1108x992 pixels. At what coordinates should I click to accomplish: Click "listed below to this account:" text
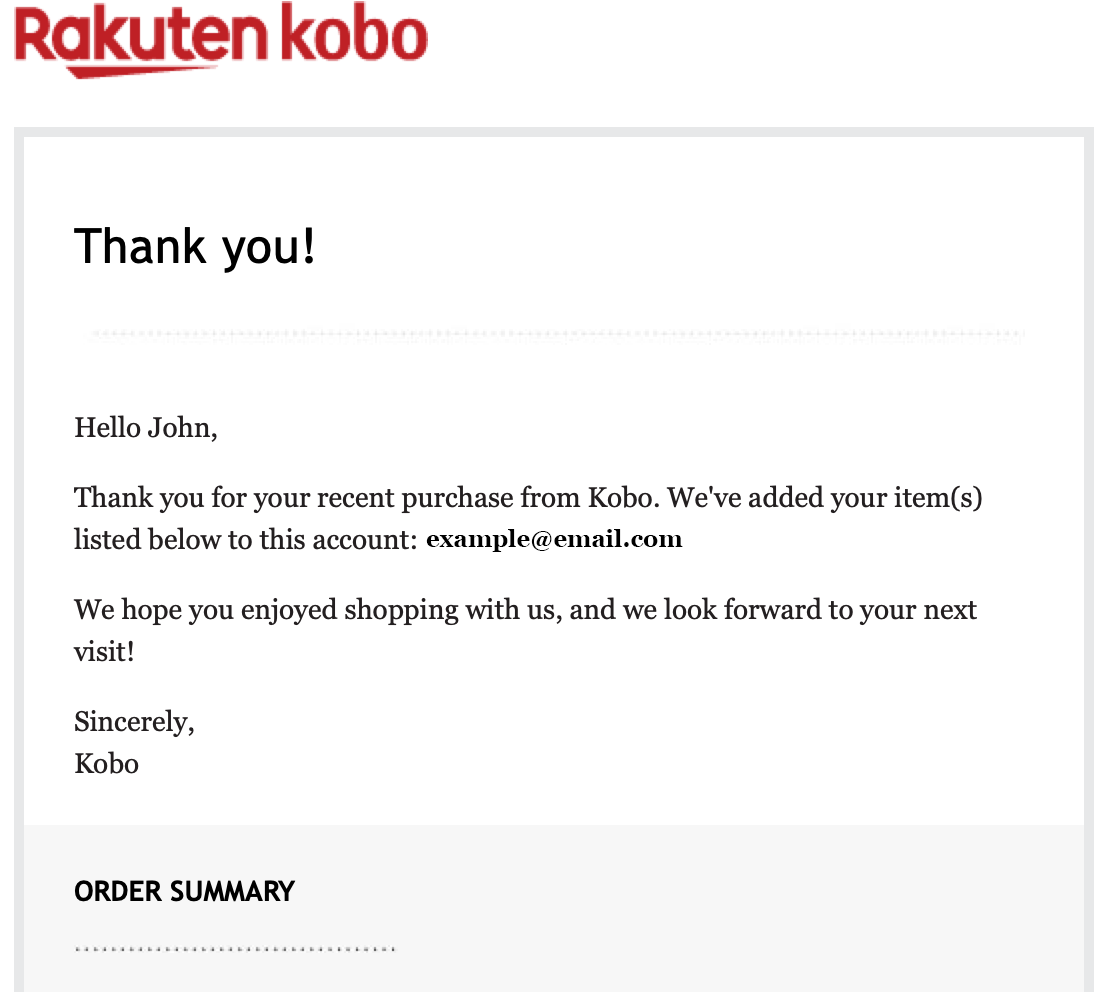[244, 540]
